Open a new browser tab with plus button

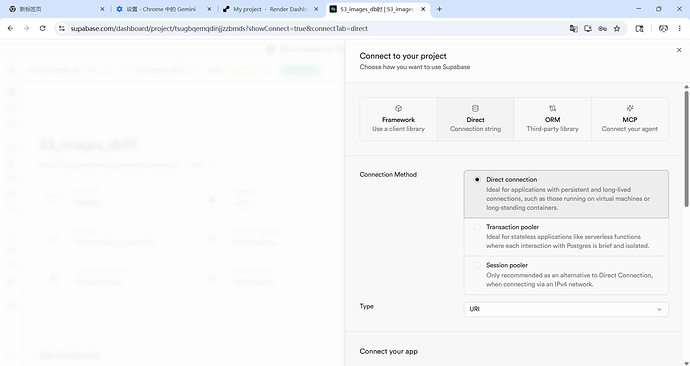click(x=439, y=9)
